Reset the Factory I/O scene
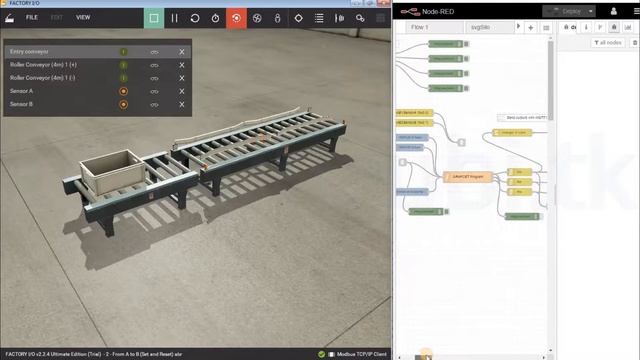The image size is (640, 360). coord(195,18)
